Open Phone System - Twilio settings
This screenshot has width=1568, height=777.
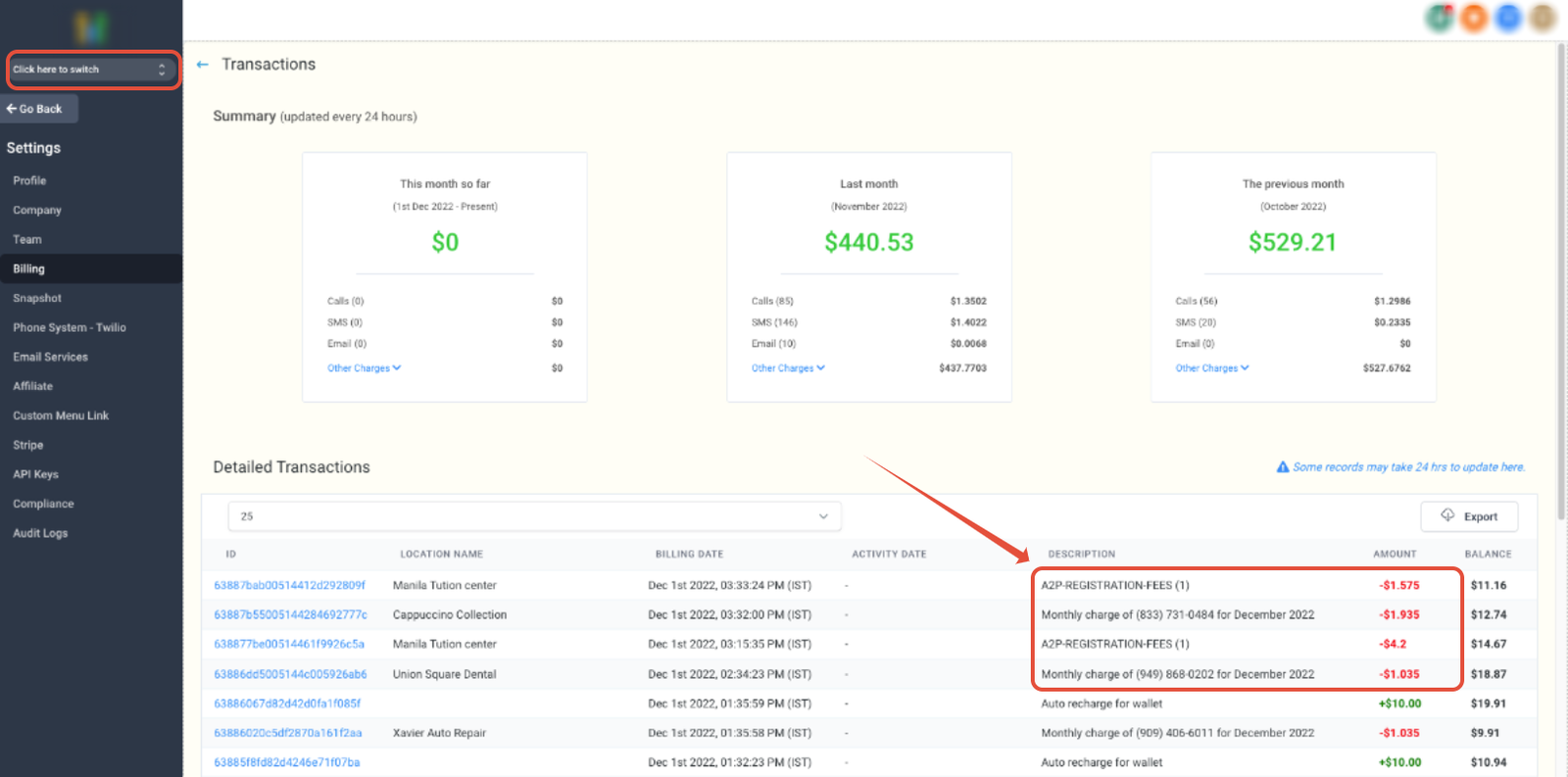click(x=70, y=327)
